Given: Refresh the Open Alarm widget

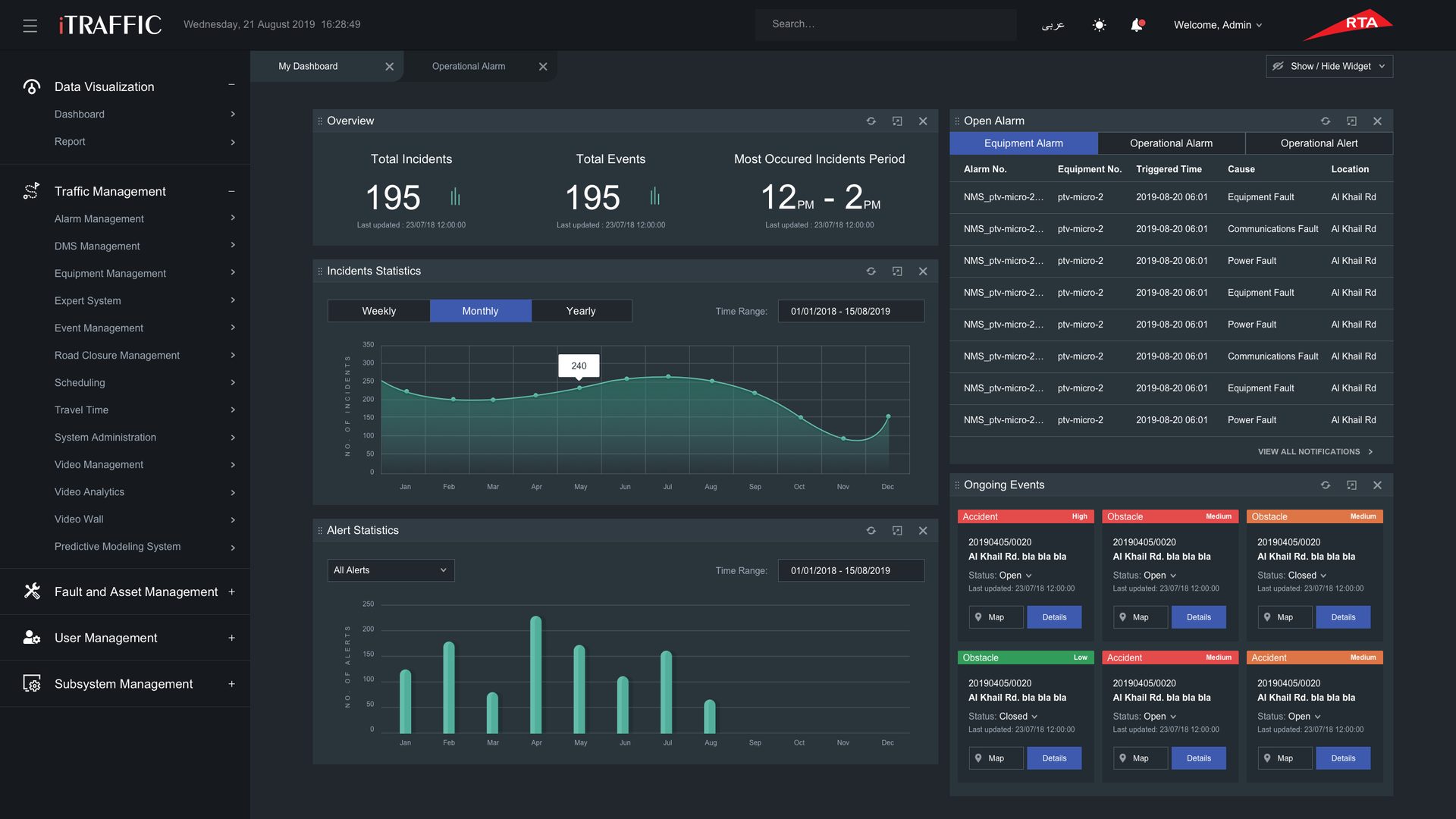Looking at the screenshot, I should coord(1326,121).
